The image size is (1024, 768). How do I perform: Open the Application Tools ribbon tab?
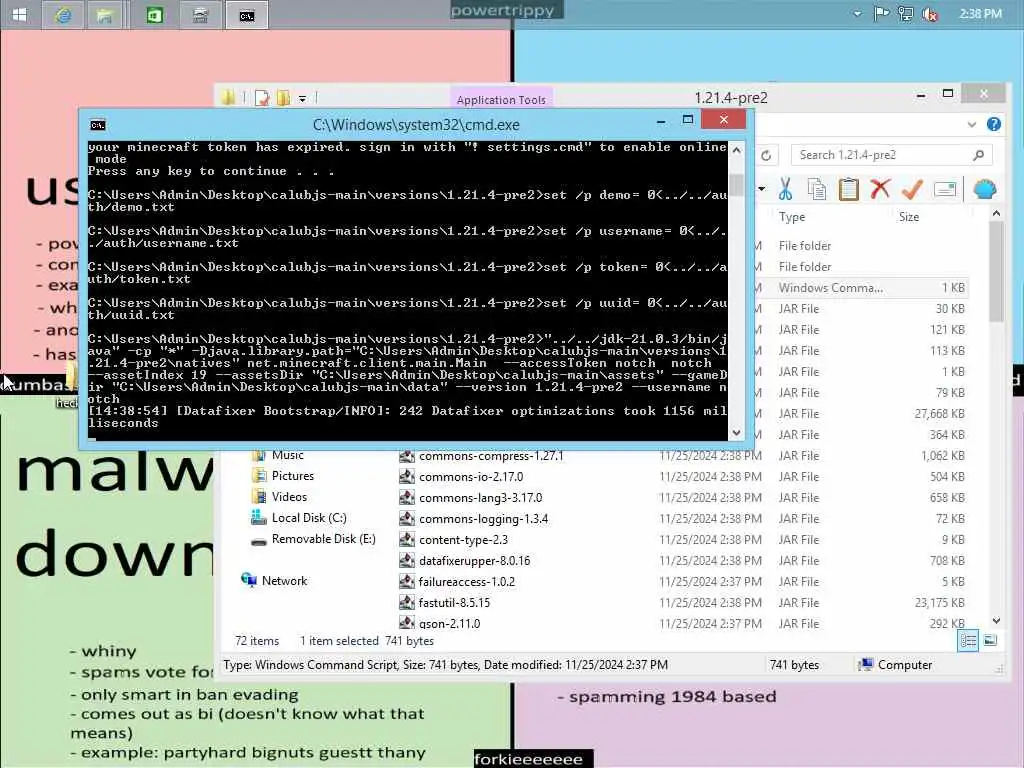coord(501,99)
